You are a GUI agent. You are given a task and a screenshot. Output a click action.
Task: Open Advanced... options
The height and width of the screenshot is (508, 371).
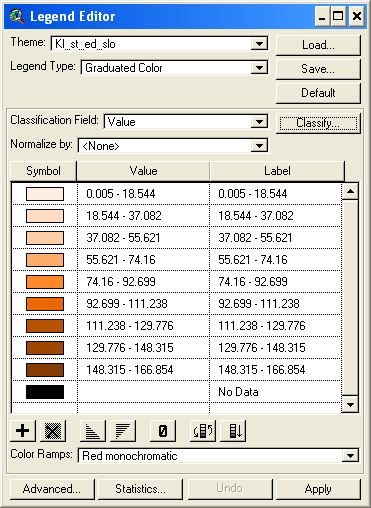52,489
